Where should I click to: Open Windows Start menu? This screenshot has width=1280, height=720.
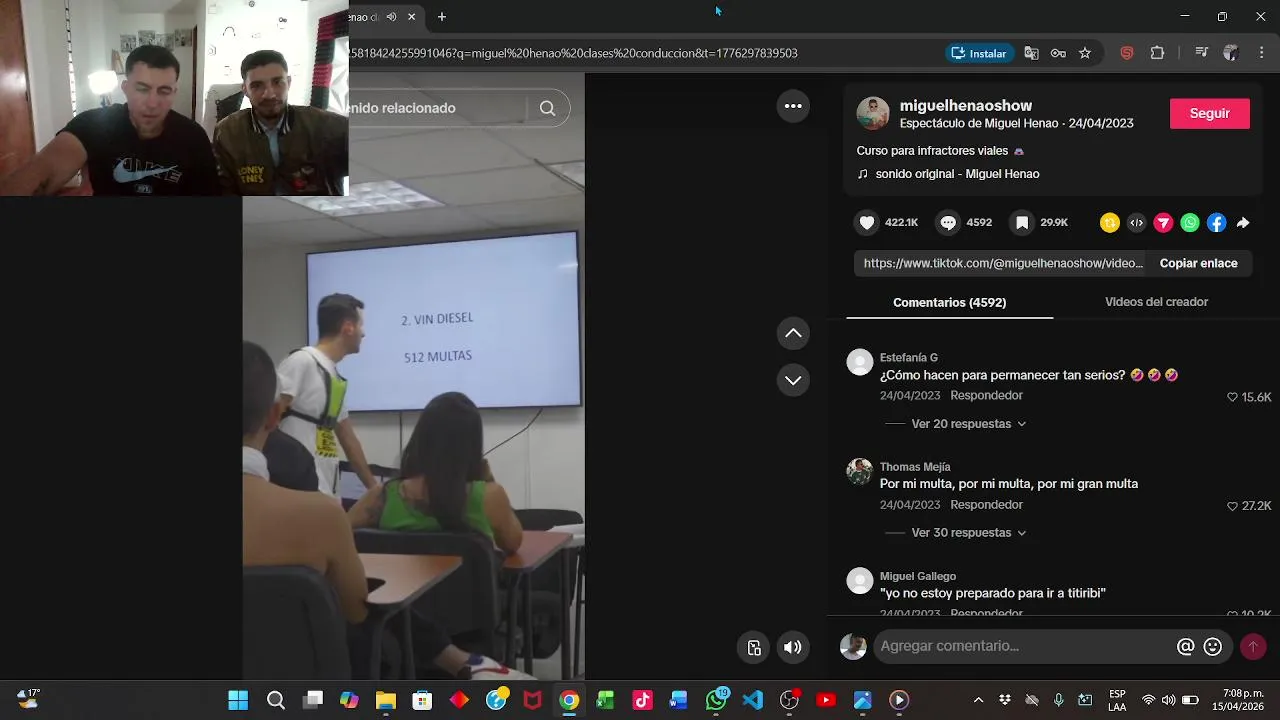[x=238, y=700]
